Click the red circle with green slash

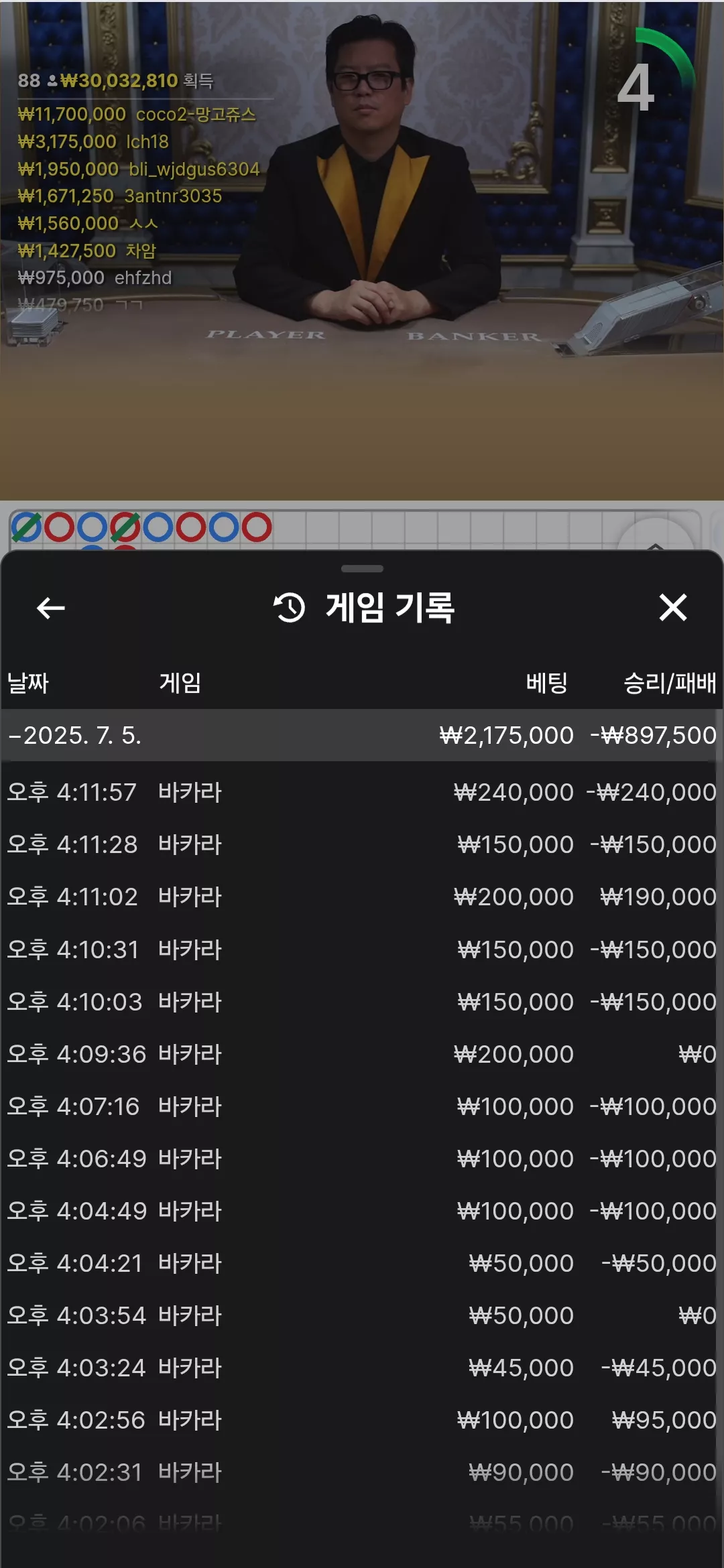point(125,527)
